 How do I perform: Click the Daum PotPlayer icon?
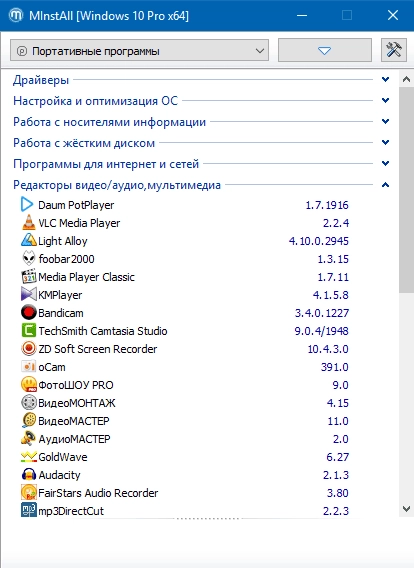point(27,205)
